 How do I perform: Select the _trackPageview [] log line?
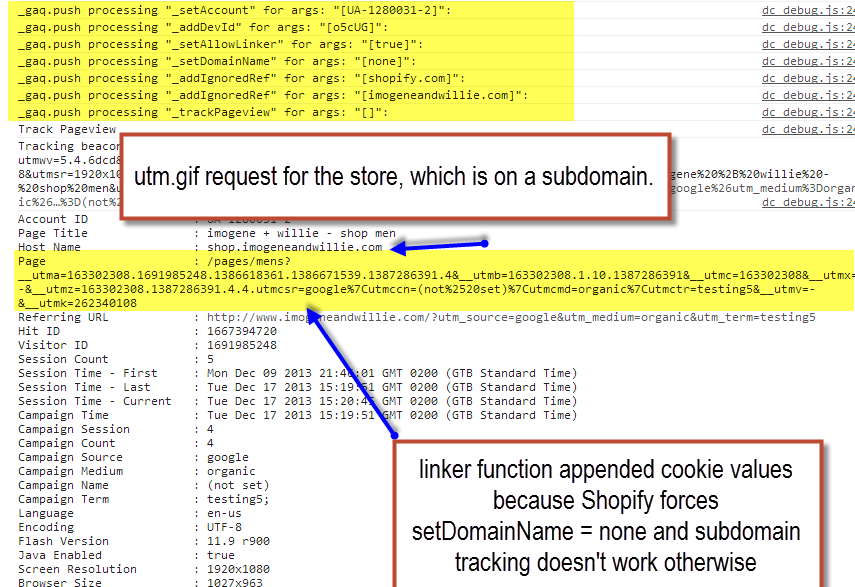[203, 112]
